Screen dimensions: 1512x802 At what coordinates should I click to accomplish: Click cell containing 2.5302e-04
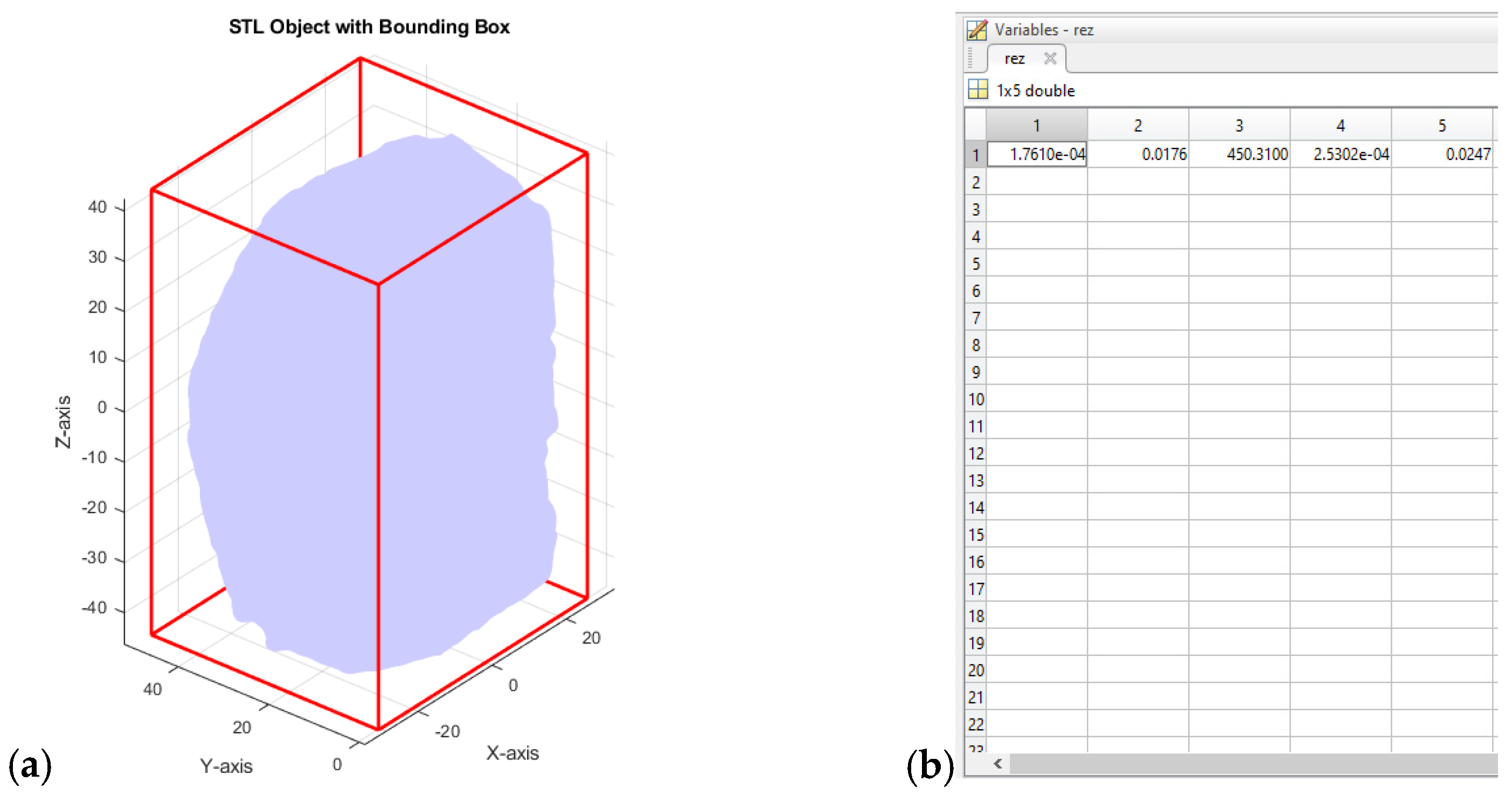coord(1341,154)
